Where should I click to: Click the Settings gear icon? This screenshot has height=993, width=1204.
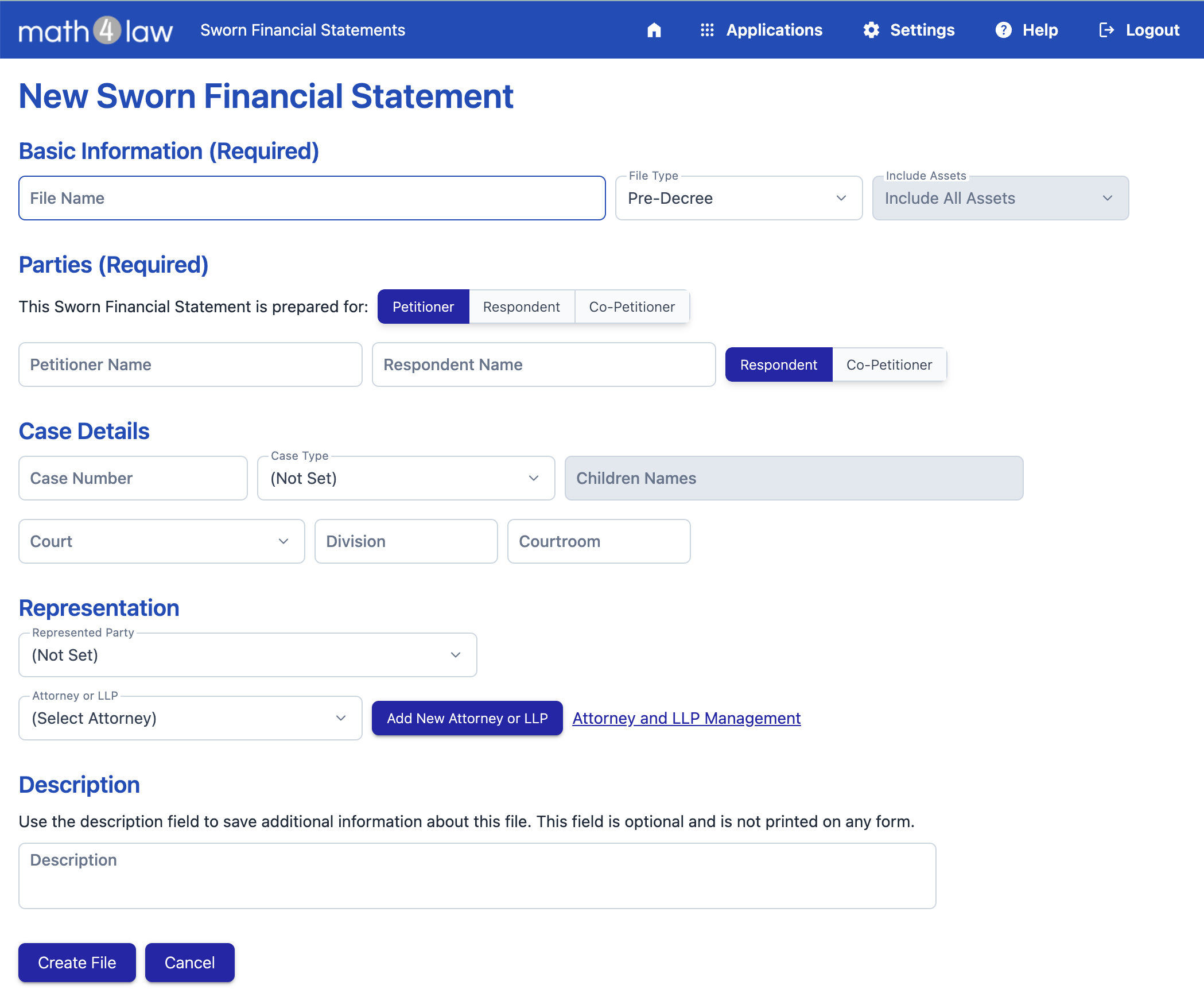coord(871,30)
